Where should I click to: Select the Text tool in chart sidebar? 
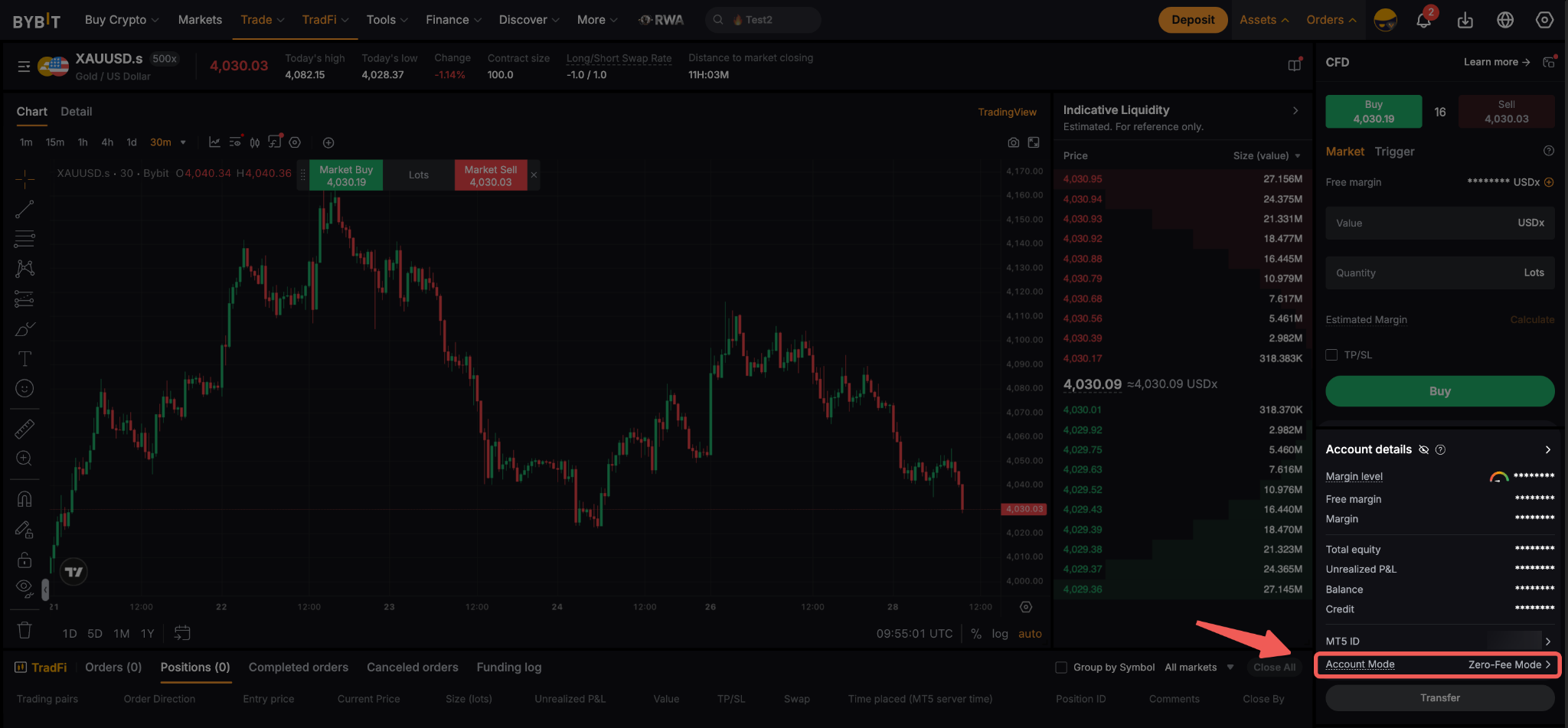[24, 359]
